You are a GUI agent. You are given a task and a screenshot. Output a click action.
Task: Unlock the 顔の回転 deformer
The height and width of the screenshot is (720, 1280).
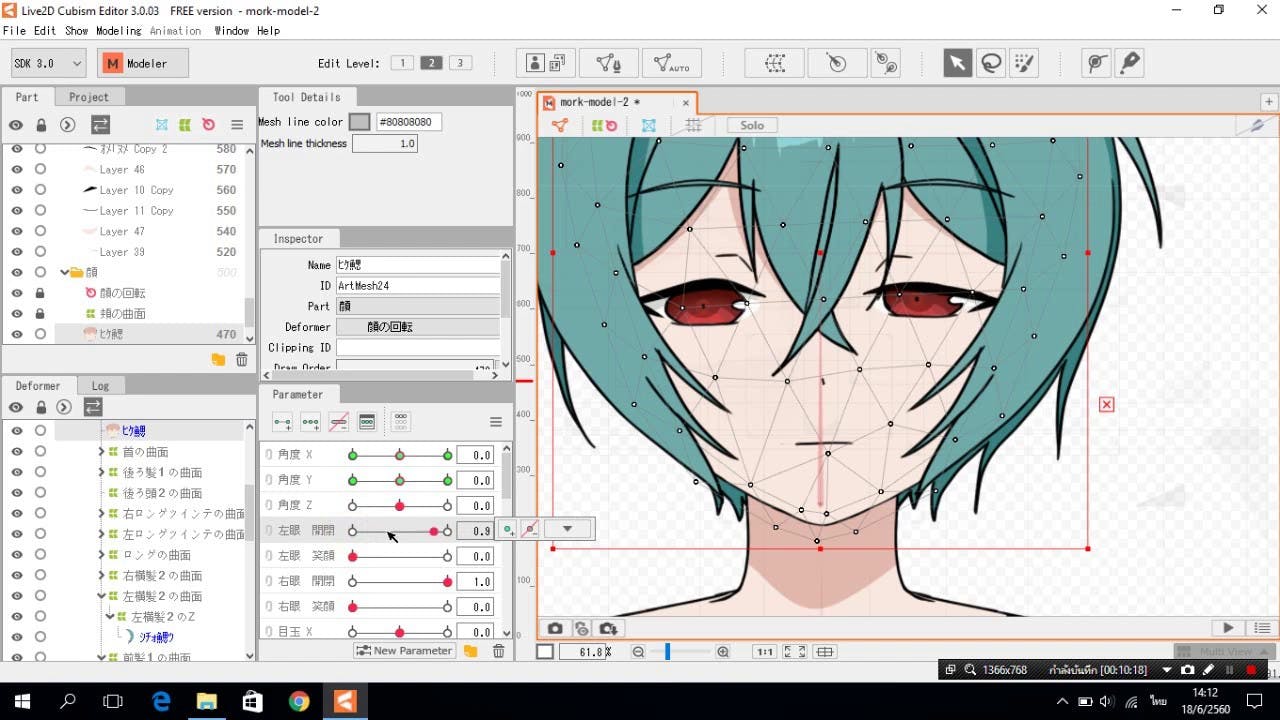(x=40, y=293)
